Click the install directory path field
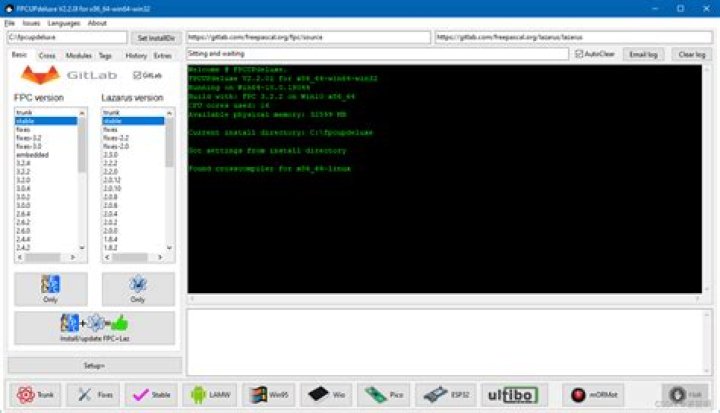Viewport: 720px width, 413px height. tap(67, 37)
